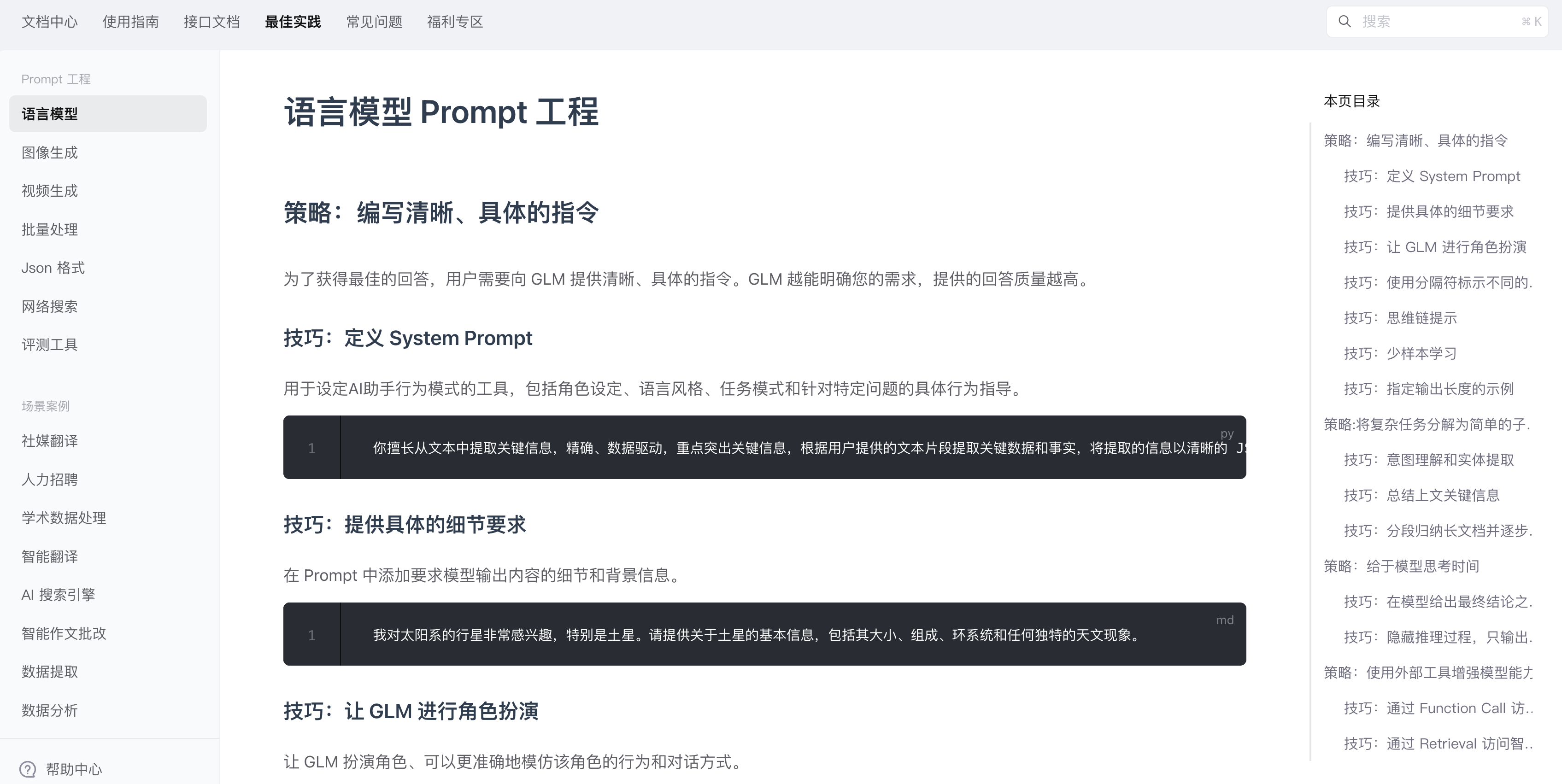The width and height of the screenshot is (1562, 784).
Task: Open the Json 格式 sidebar page
Action: pyautogui.click(x=53, y=268)
